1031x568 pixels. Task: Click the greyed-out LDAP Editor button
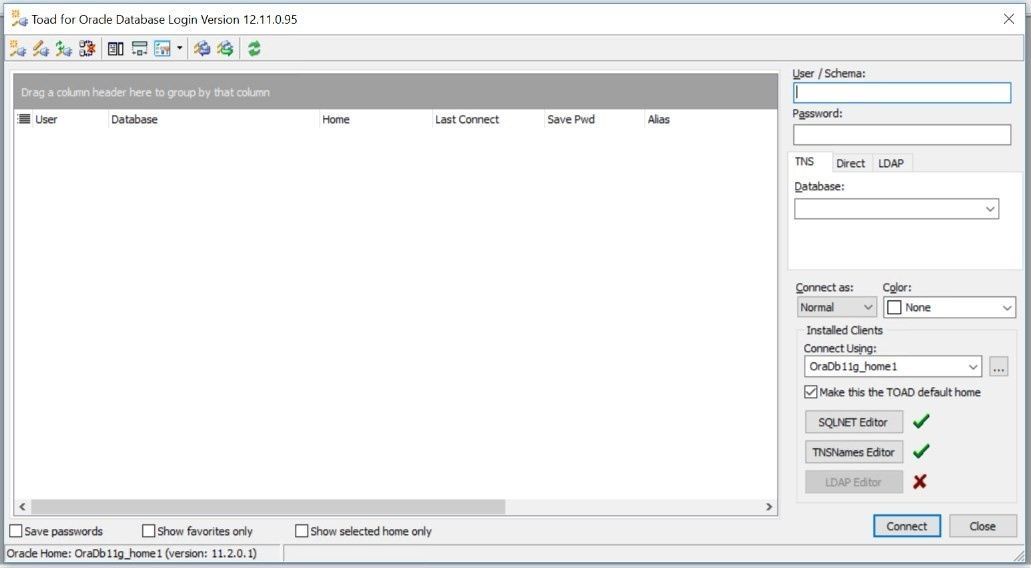[853, 482]
